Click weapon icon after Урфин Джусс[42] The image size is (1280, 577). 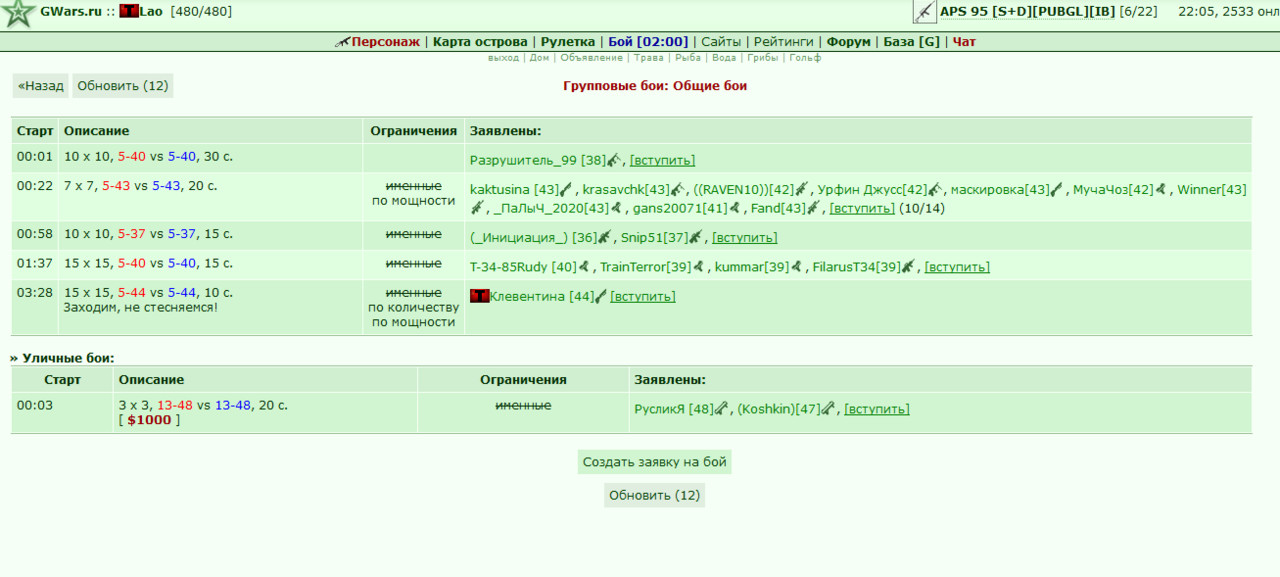click(x=935, y=190)
